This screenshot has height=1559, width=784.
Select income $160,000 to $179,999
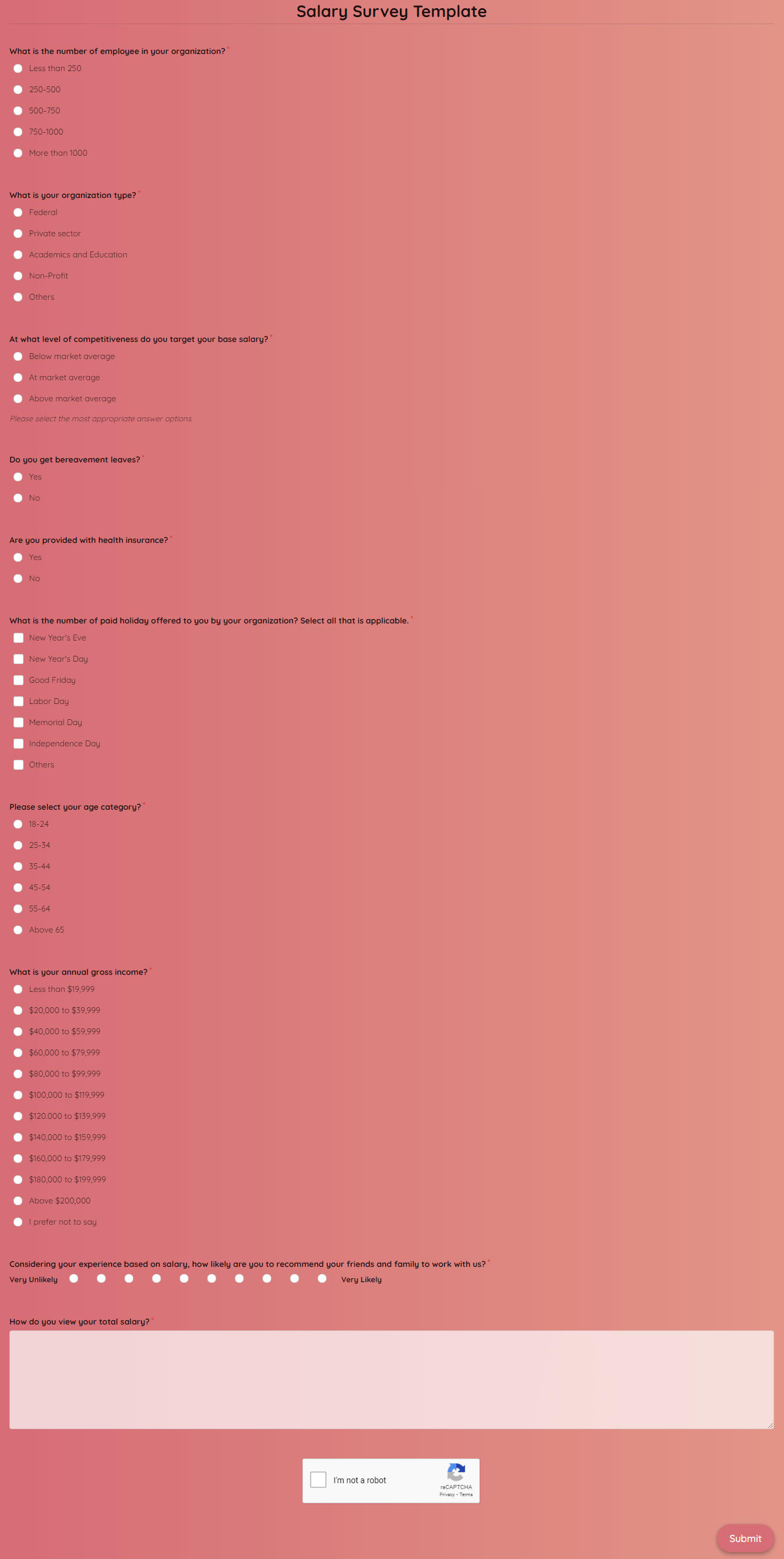[18, 1159]
